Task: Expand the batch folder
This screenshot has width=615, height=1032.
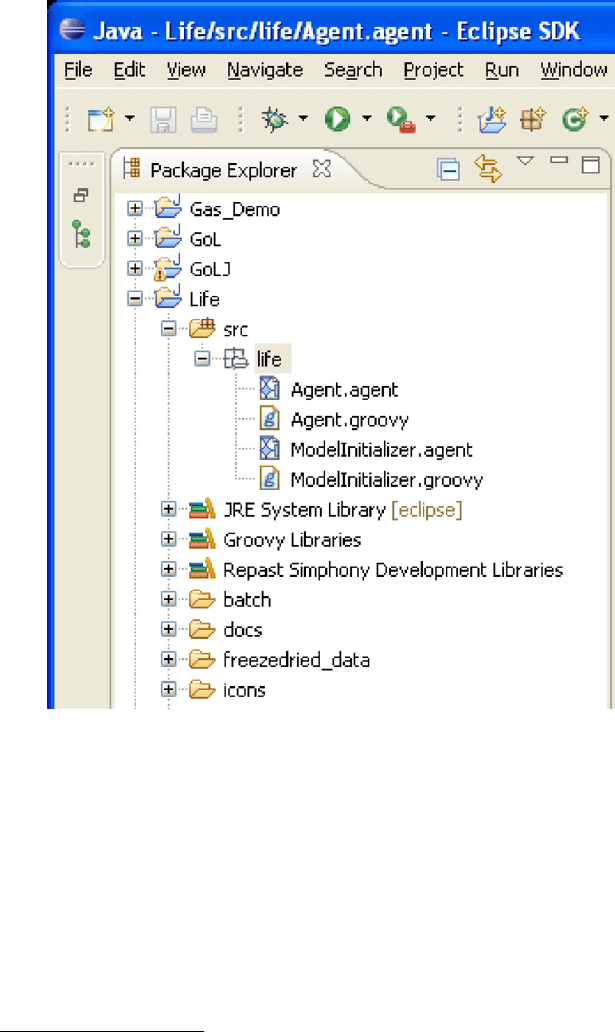Action: point(169,599)
